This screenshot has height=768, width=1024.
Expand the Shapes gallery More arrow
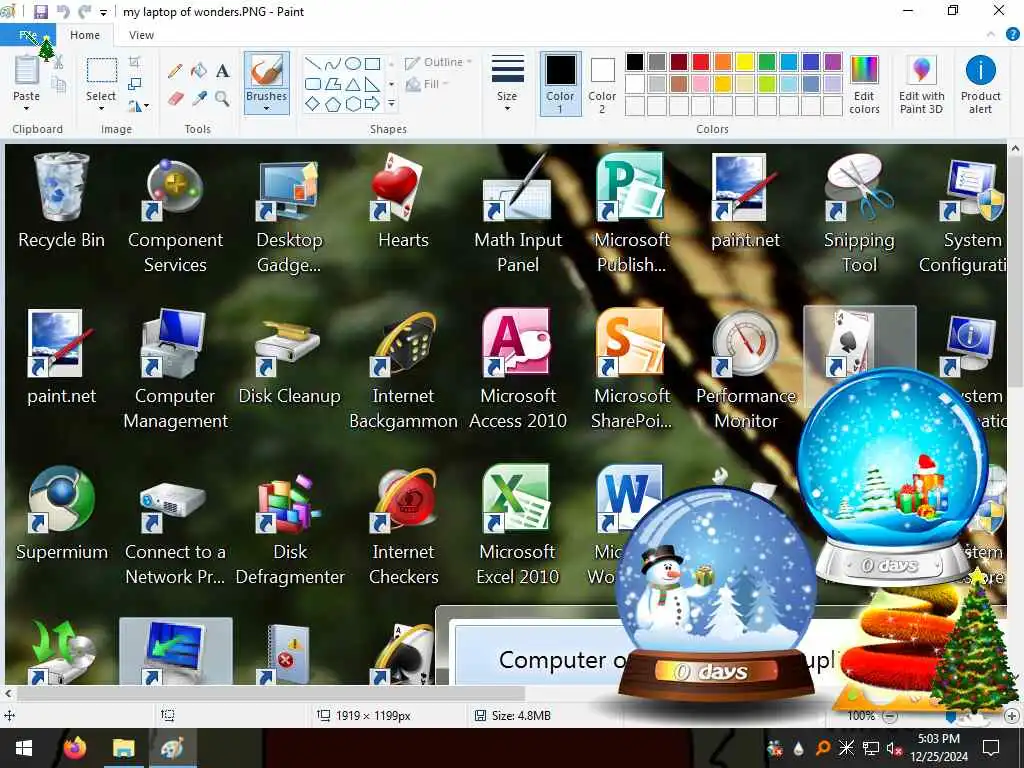[391, 103]
